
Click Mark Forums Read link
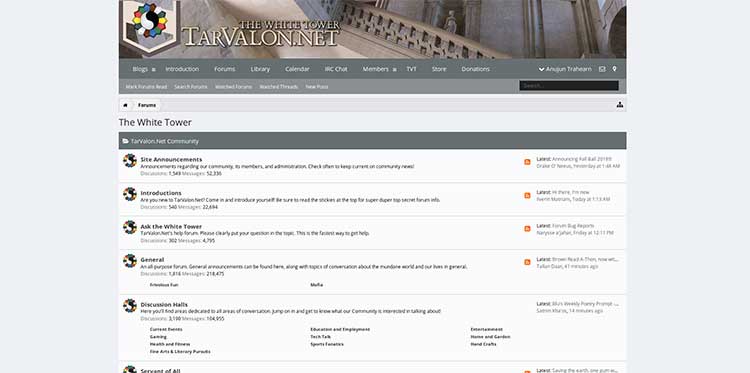146,87
